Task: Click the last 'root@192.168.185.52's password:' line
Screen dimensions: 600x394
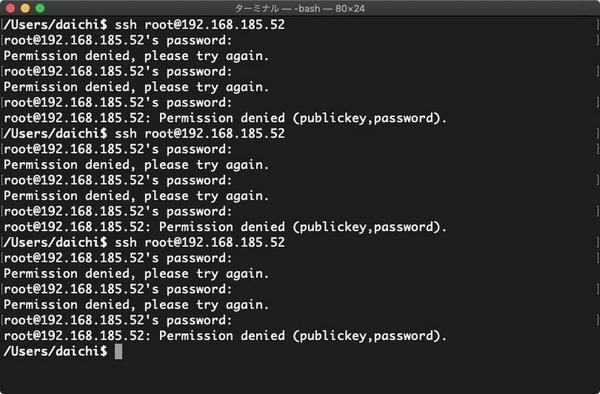Action: click(118, 320)
